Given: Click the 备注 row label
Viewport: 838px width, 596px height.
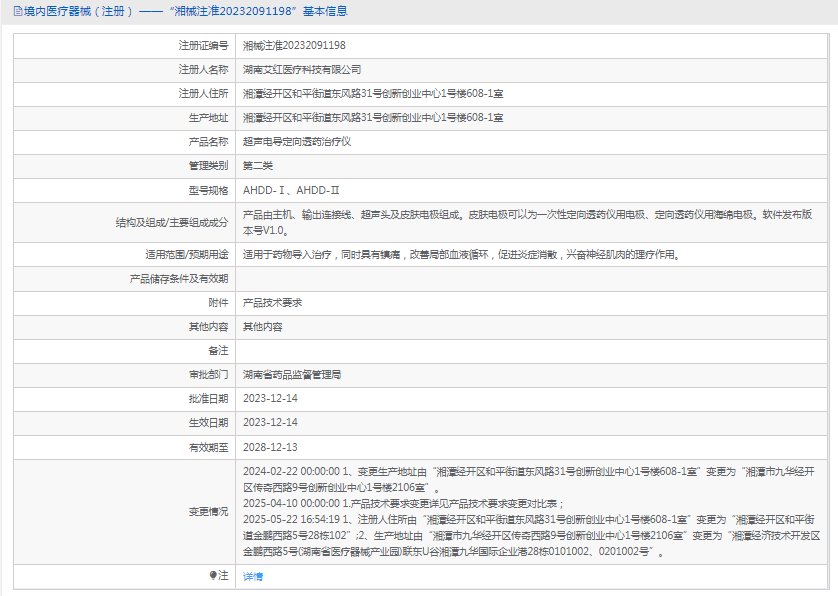Looking at the screenshot, I should click(218, 351).
